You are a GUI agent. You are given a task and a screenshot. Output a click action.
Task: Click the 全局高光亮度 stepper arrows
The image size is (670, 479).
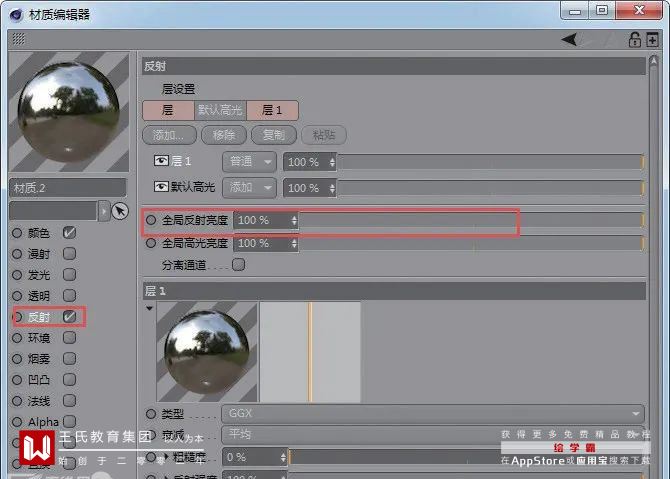click(x=294, y=244)
